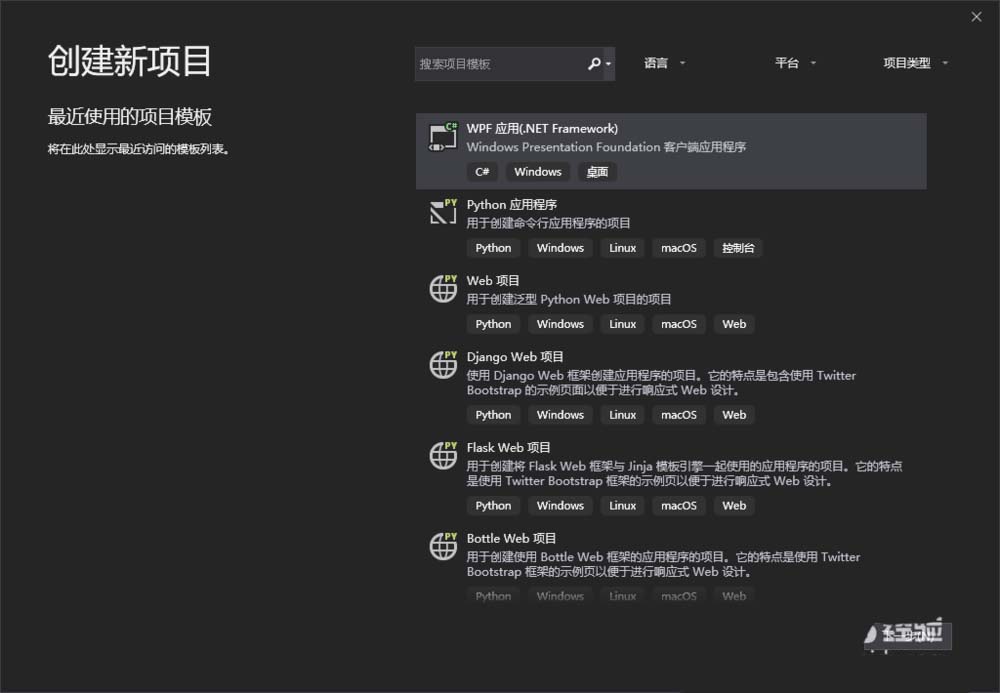Select the Bottle Web 项目 template title
The height and width of the screenshot is (693, 1000).
(511, 538)
